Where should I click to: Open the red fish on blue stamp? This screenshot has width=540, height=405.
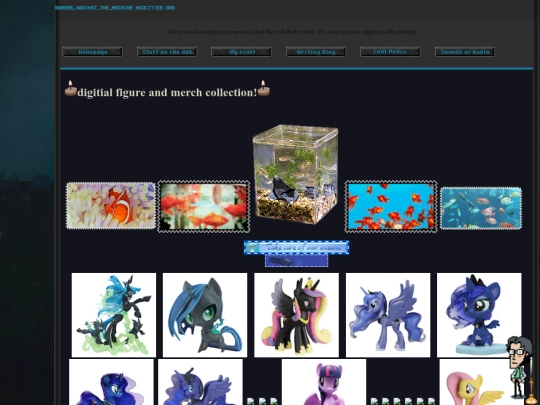pyautogui.click(x=391, y=206)
